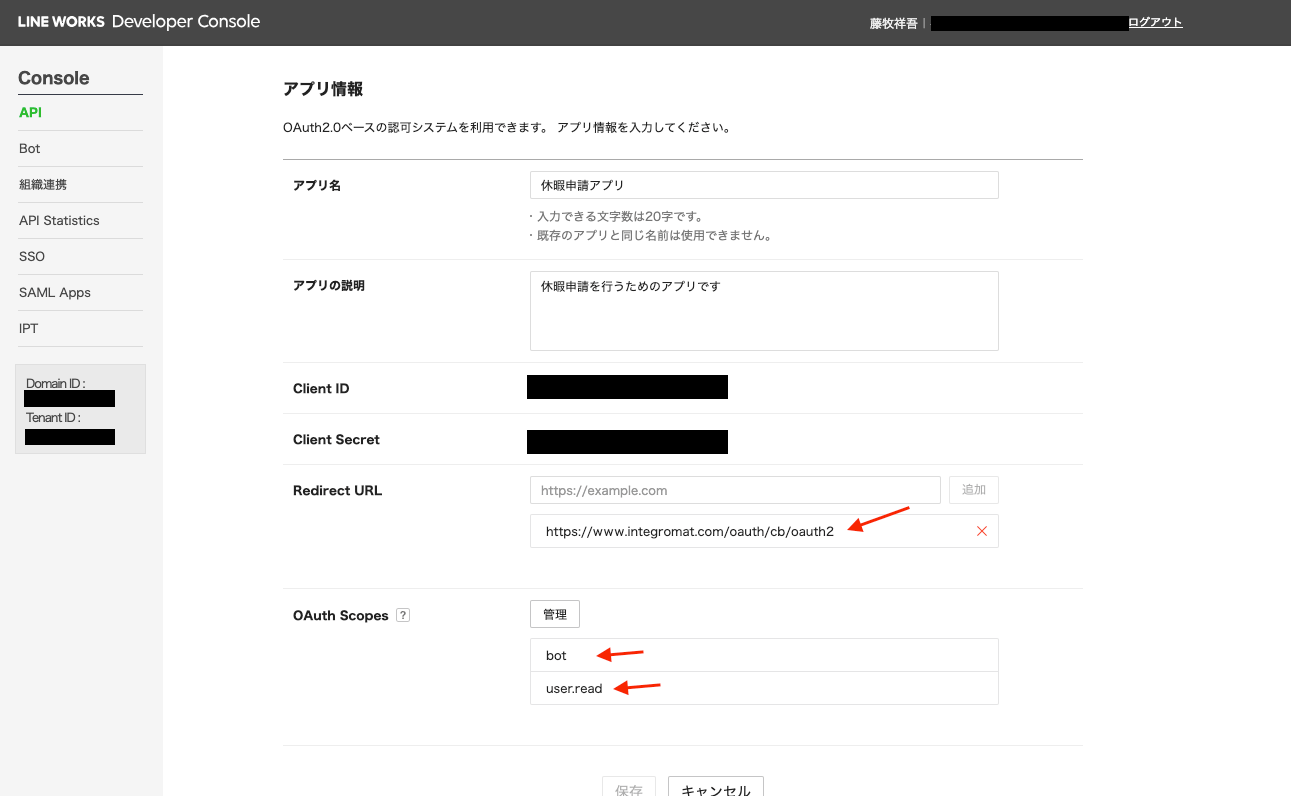Click the 保存 save button
The height and width of the screenshot is (796, 1291).
click(x=629, y=788)
